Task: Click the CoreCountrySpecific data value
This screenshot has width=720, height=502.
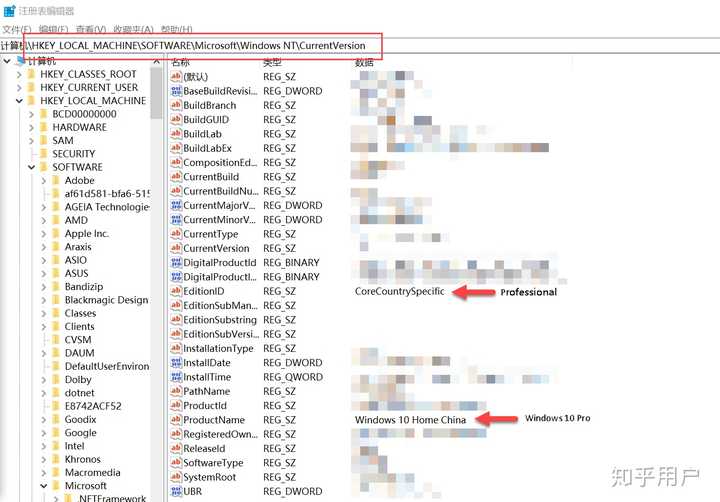Action: (x=399, y=291)
